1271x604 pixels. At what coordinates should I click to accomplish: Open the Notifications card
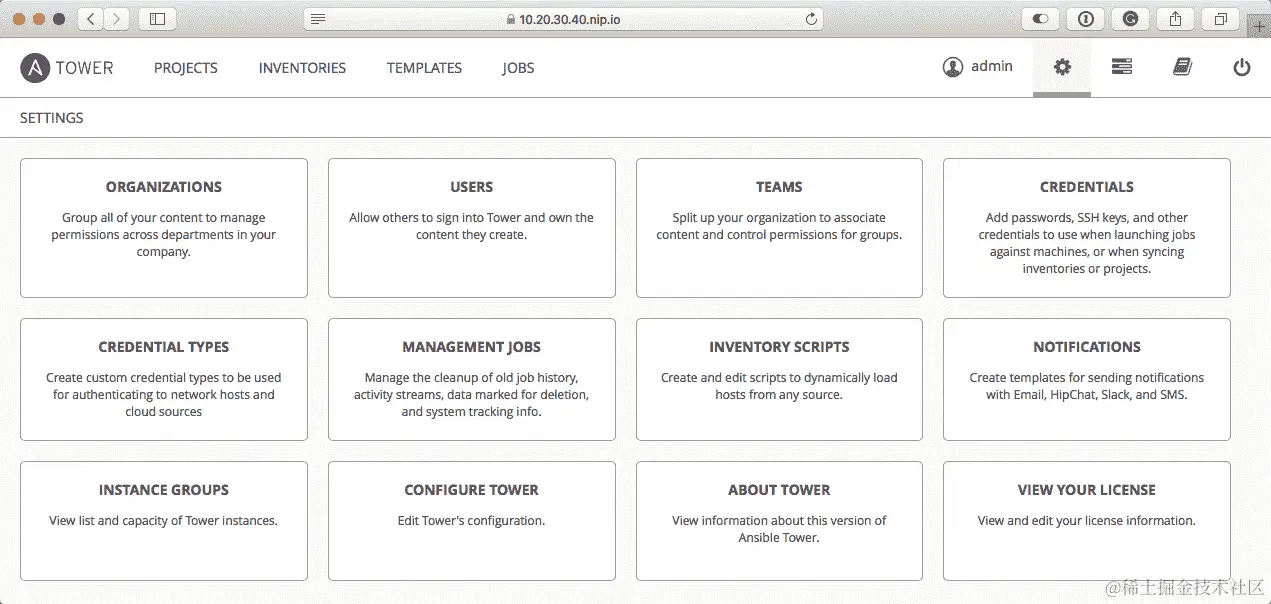coord(1087,379)
